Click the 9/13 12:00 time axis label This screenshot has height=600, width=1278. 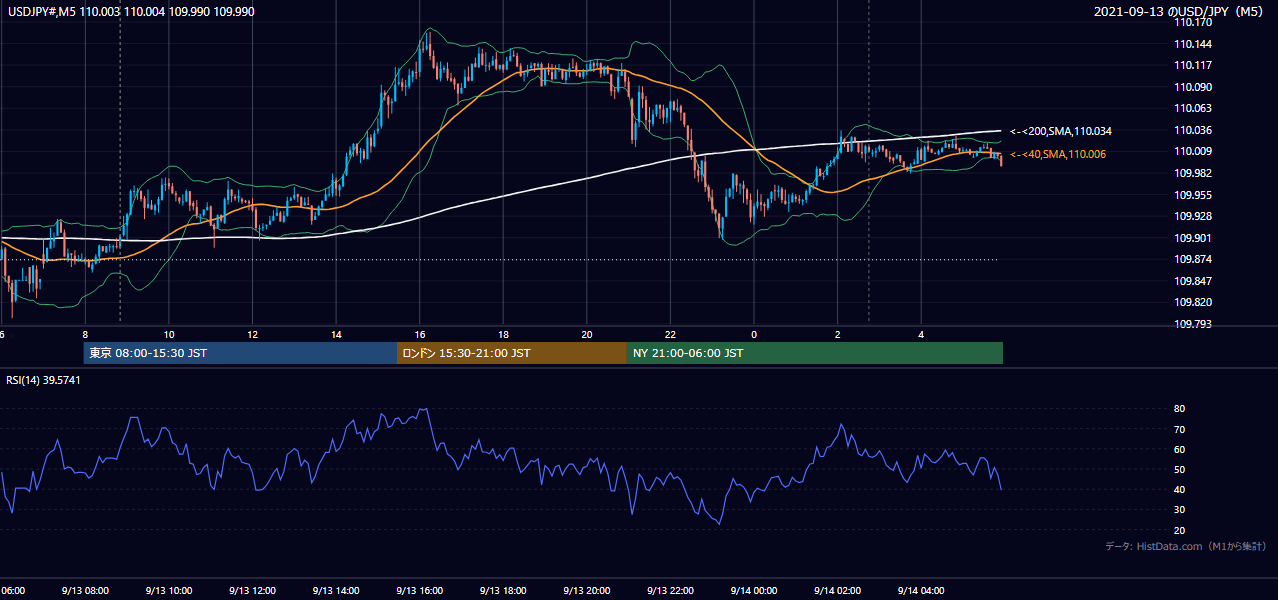[252, 591]
